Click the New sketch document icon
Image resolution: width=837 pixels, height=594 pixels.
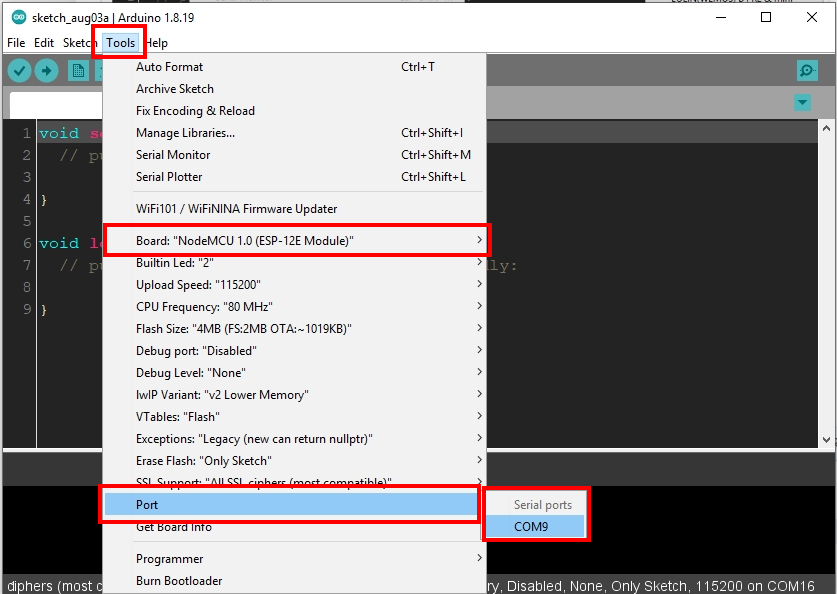[78, 70]
